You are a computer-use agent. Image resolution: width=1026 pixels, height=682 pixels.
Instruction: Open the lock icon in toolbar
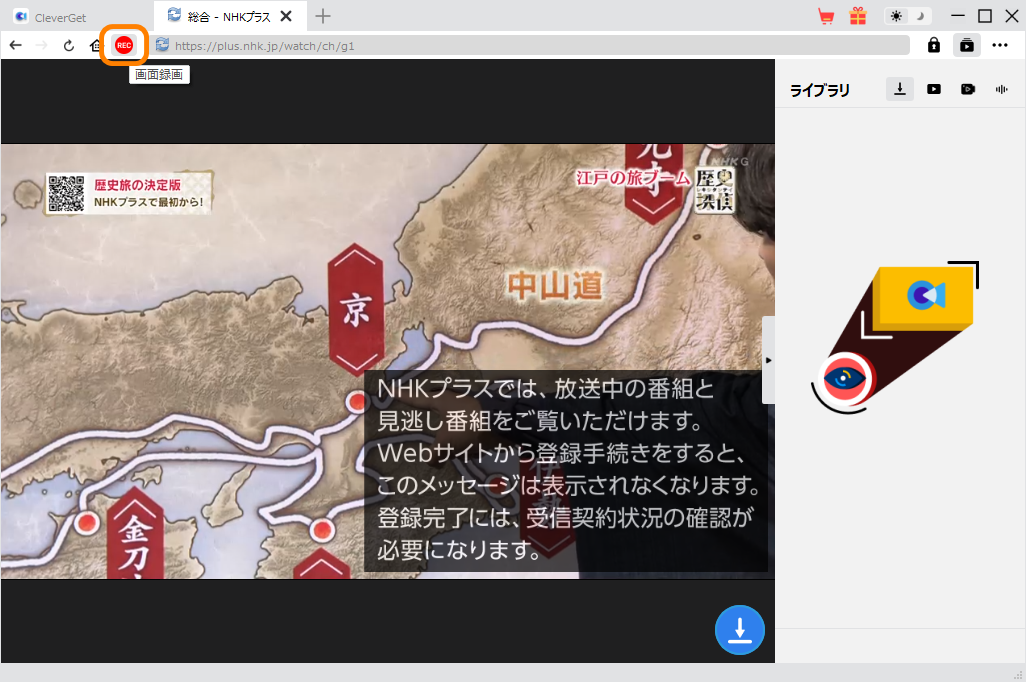point(934,45)
